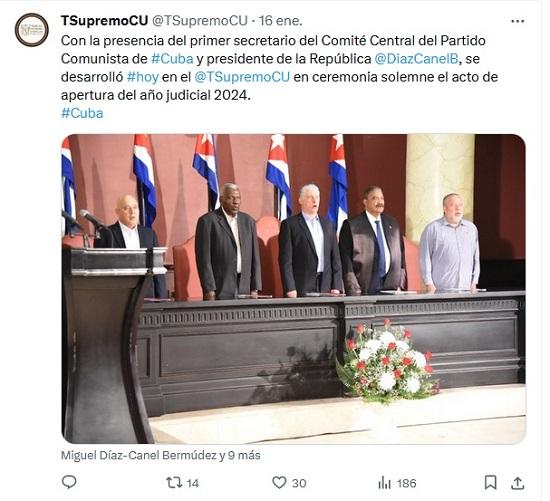Open the three-dot more options menu
550x501 pixels.
pyautogui.click(x=517, y=21)
